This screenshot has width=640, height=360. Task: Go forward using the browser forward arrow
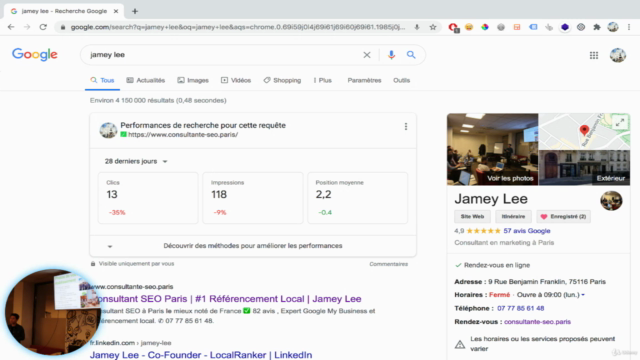pyautogui.click(x=27, y=27)
